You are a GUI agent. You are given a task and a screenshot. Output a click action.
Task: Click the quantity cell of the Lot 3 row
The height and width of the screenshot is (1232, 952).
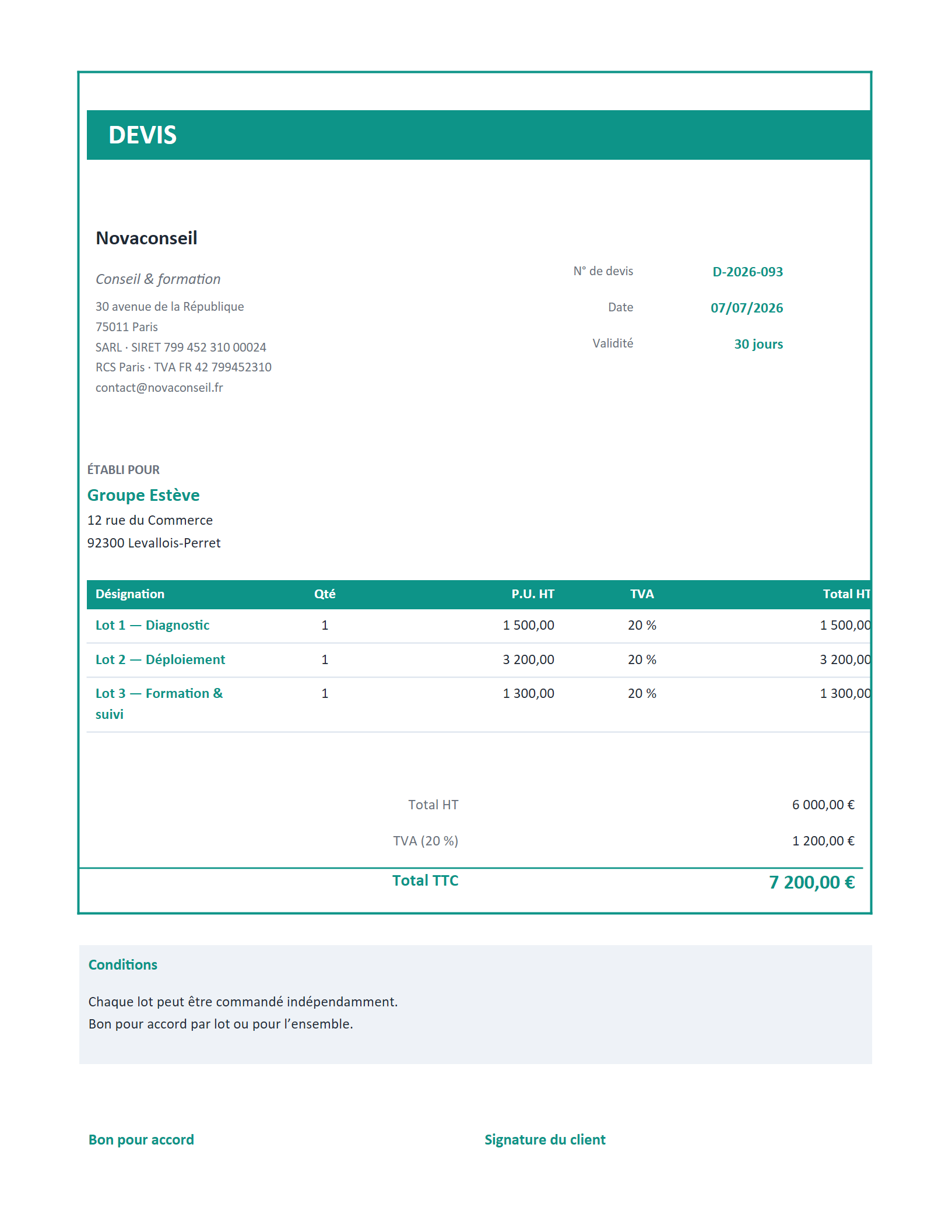pos(325,694)
